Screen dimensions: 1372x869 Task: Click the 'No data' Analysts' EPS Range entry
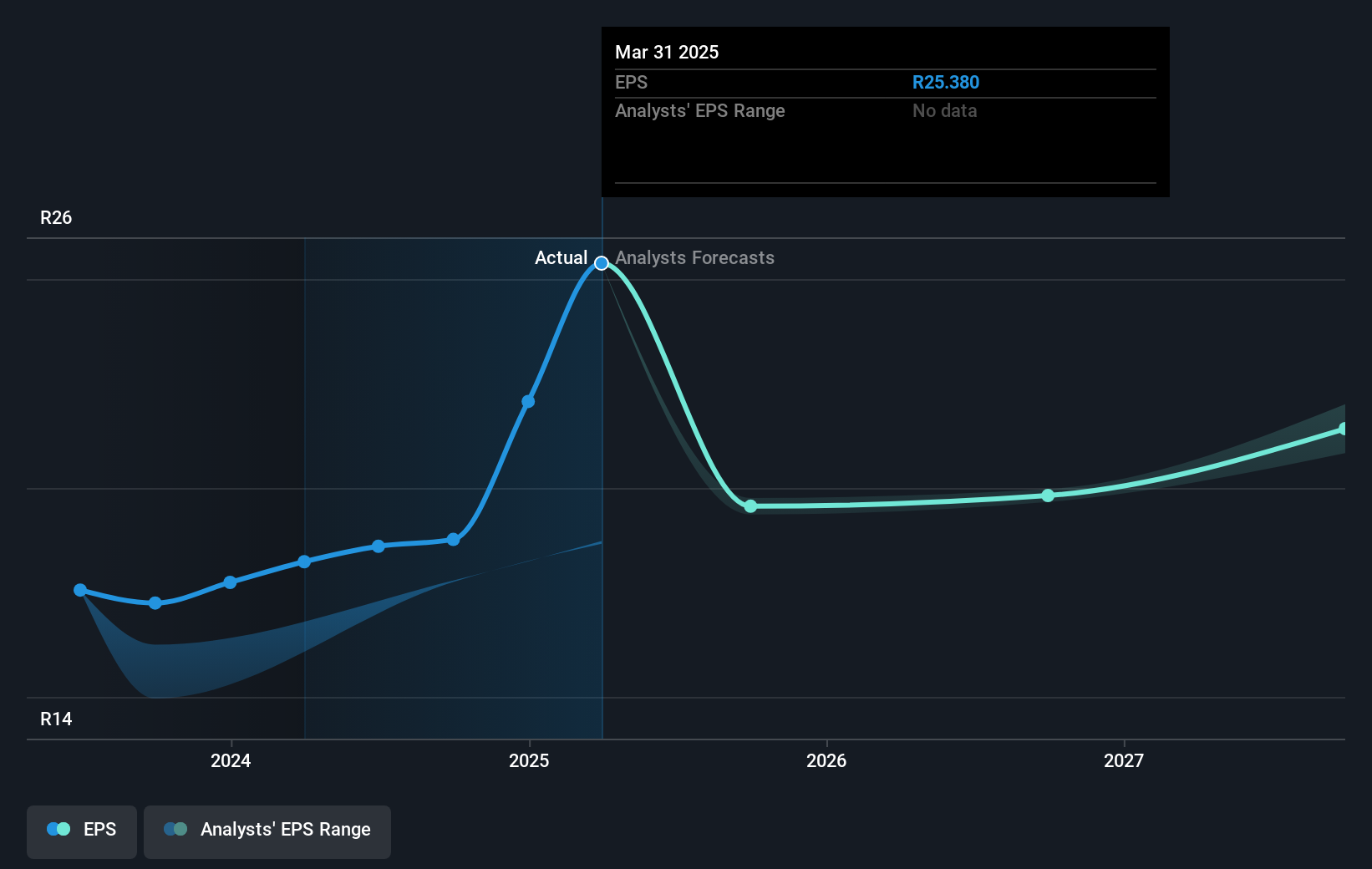point(944,110)
